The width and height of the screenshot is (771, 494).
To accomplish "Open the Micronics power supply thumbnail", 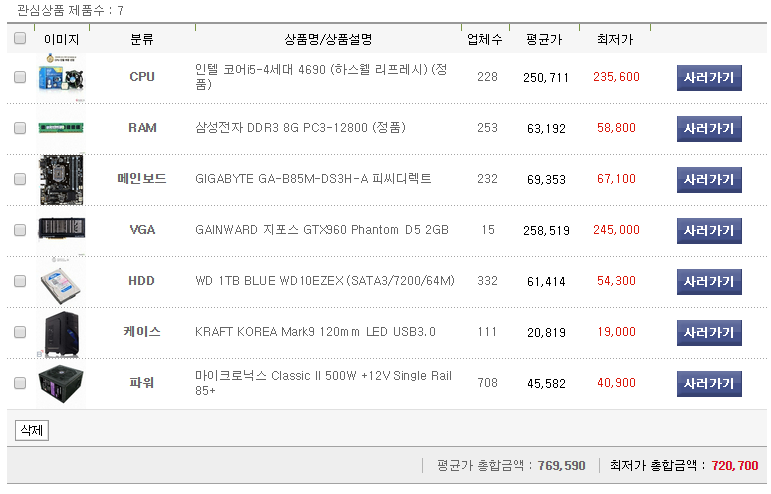I will tap(61, 383).
